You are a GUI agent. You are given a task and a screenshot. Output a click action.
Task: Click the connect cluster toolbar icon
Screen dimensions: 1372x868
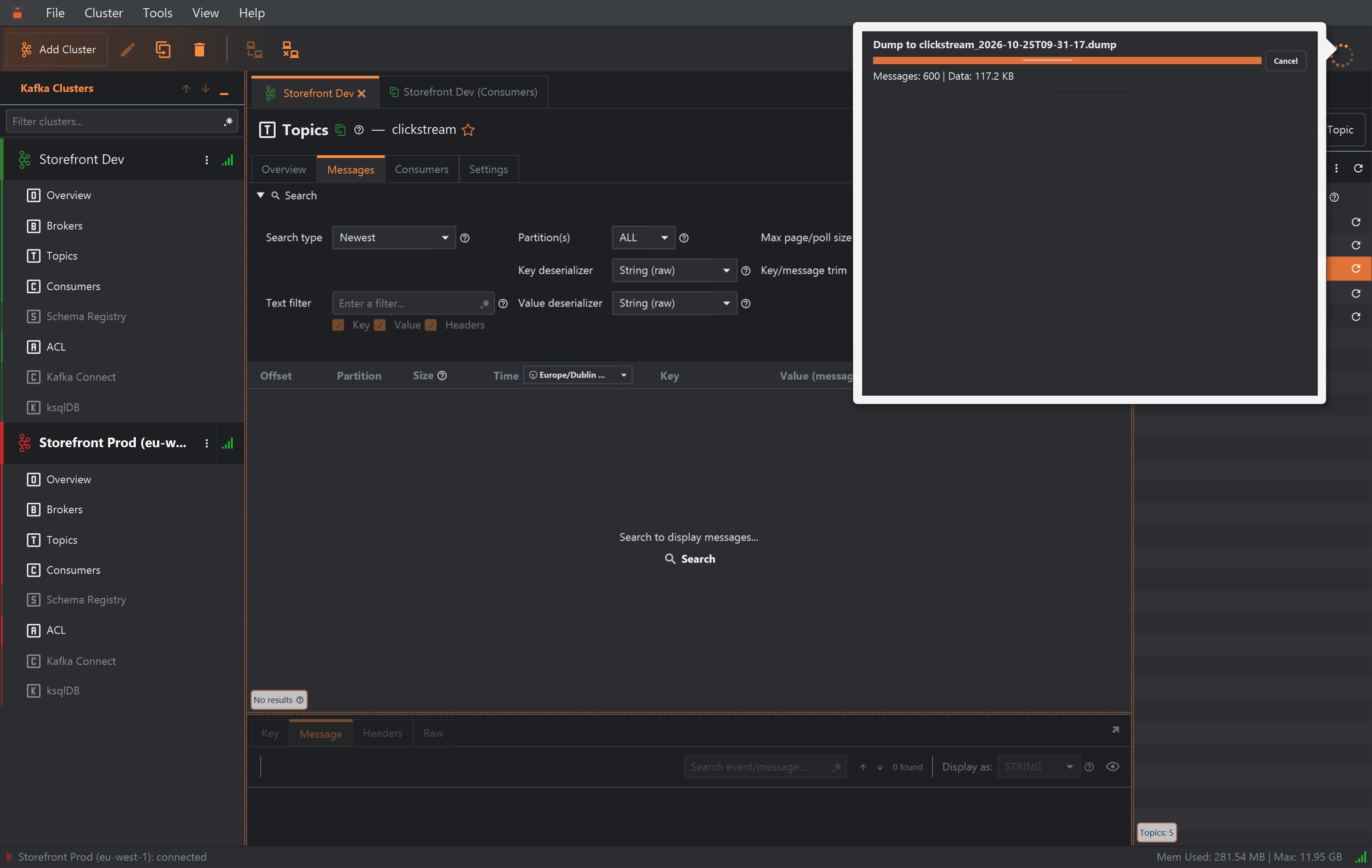[x=254, y=50]
